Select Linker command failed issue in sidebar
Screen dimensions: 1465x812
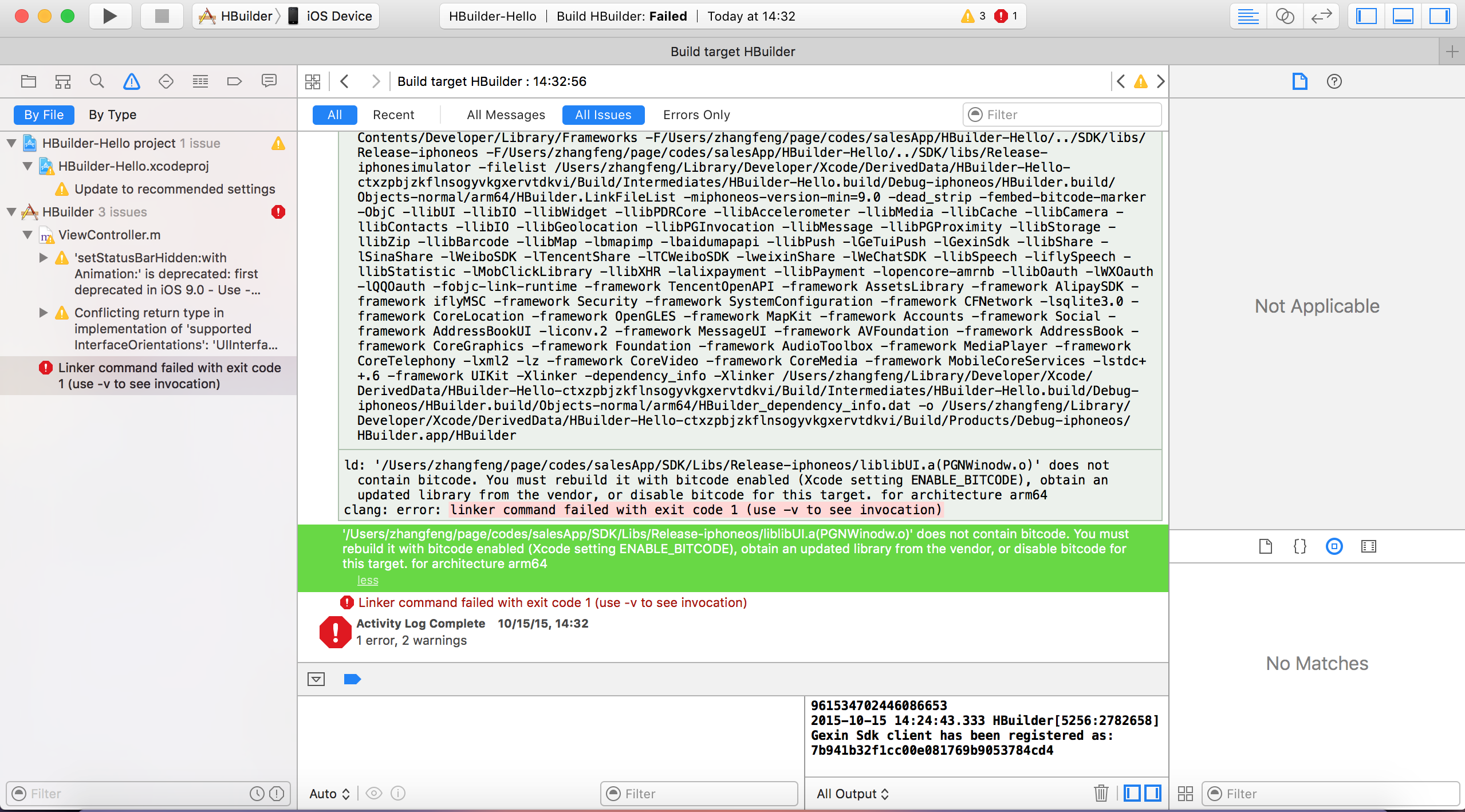169,376
